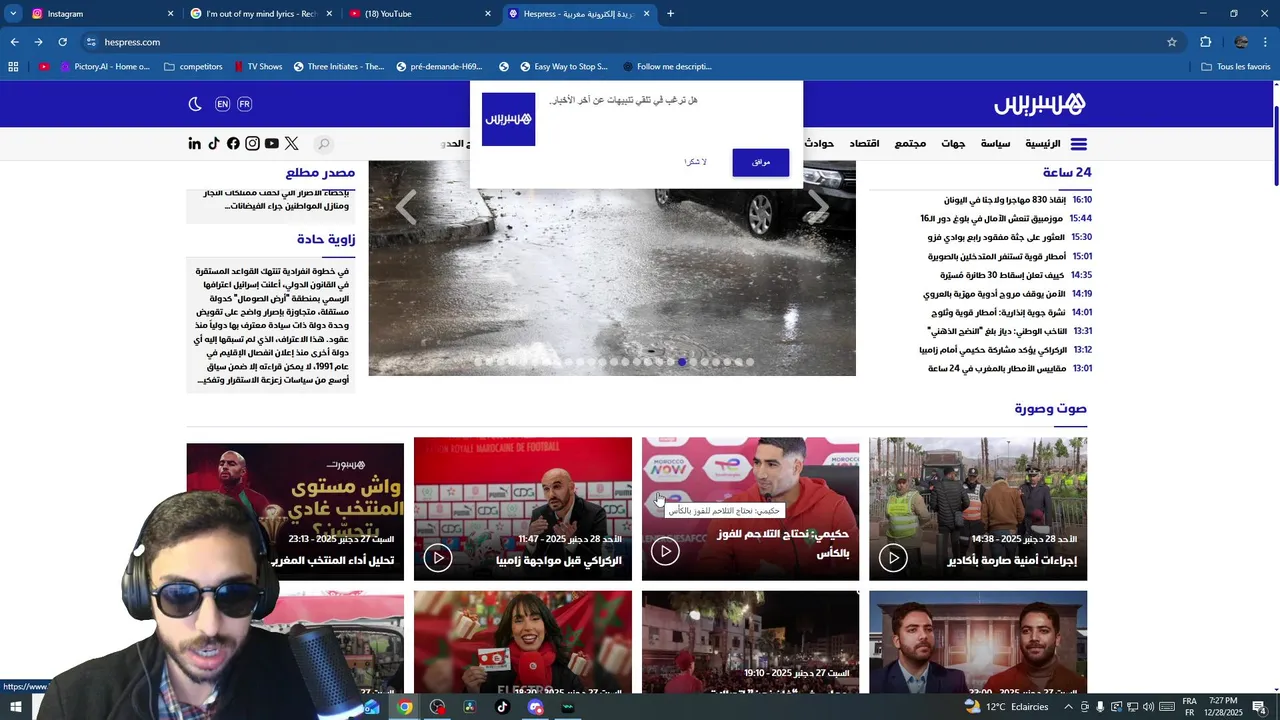Open news item at 16:10
Viewport: 1280px width, 720px height.
point(1018,200)
